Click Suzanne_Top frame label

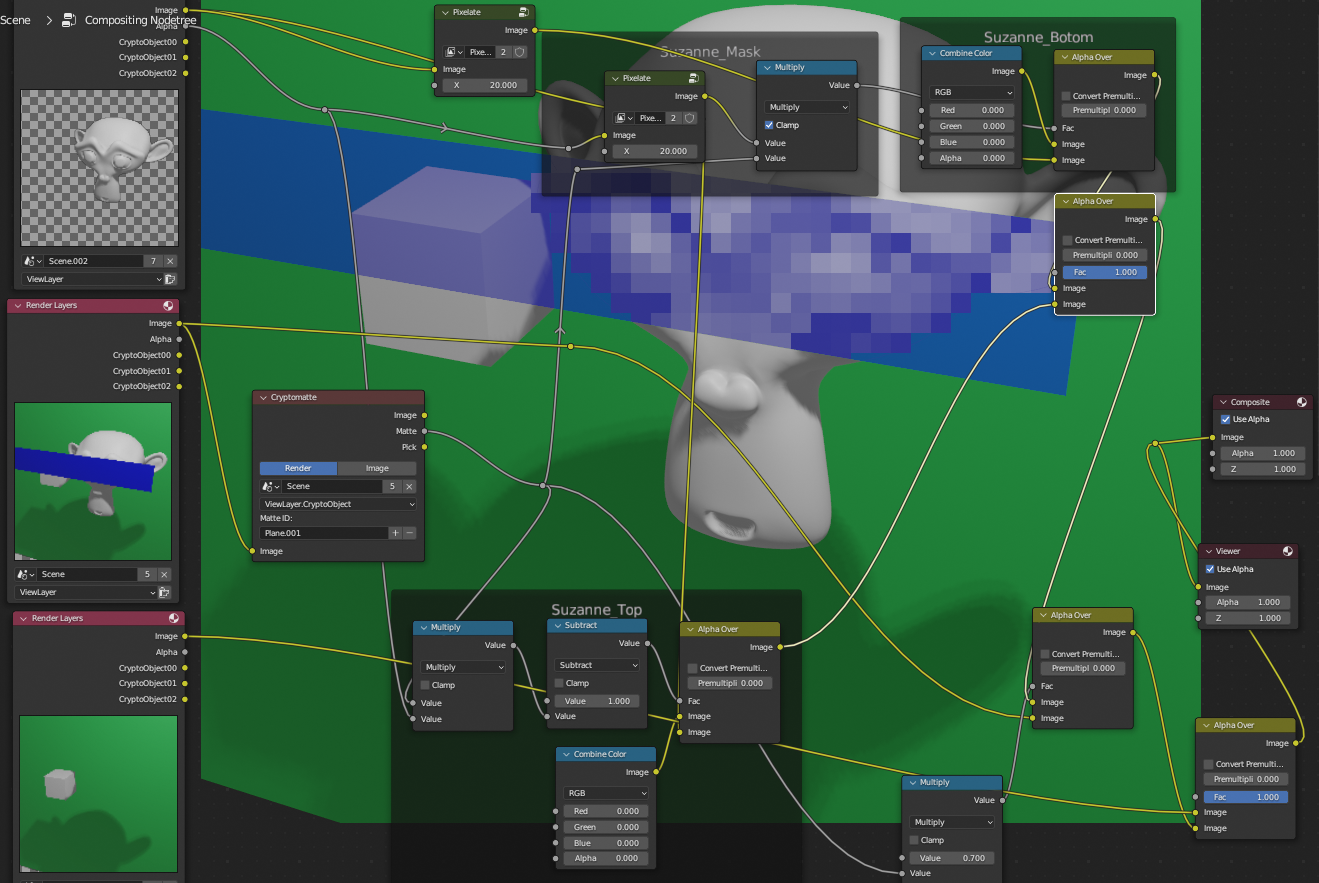(597, 609)
